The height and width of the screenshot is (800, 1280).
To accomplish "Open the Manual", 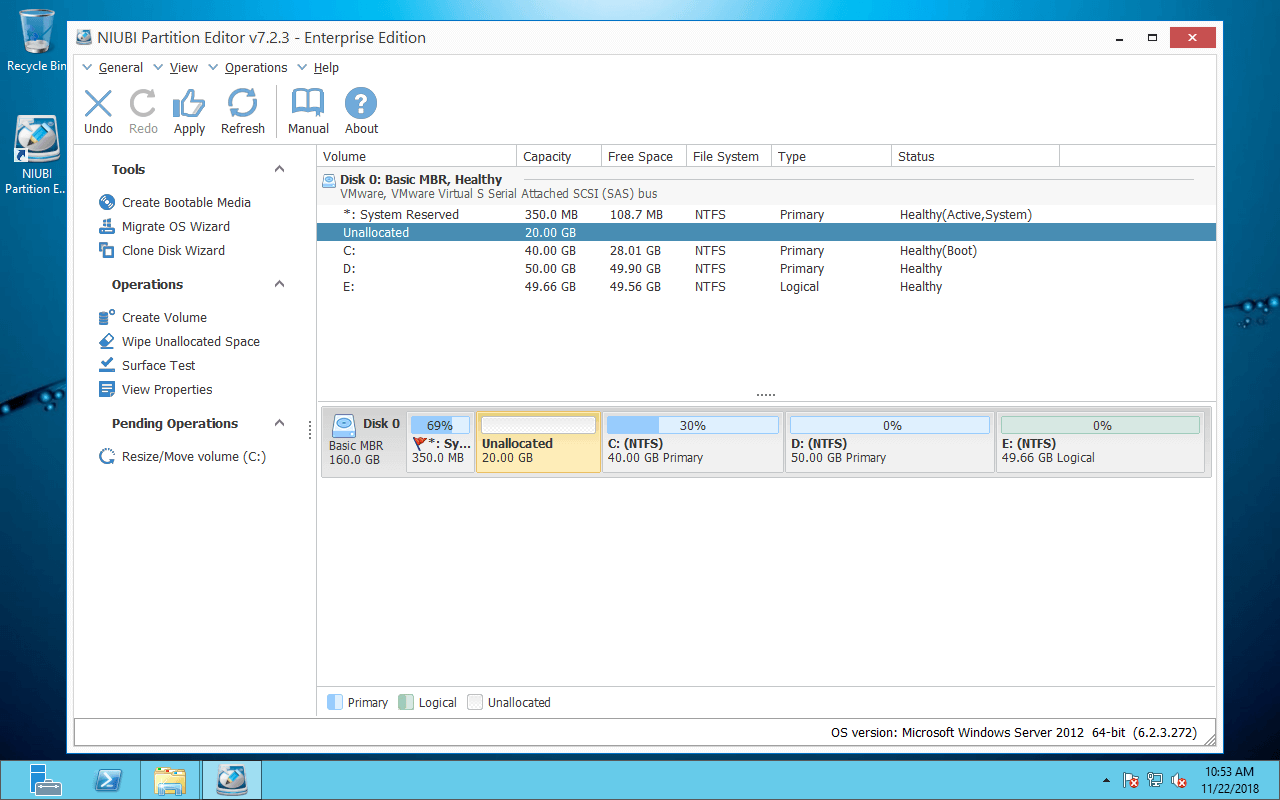I will tap(307, 110).
